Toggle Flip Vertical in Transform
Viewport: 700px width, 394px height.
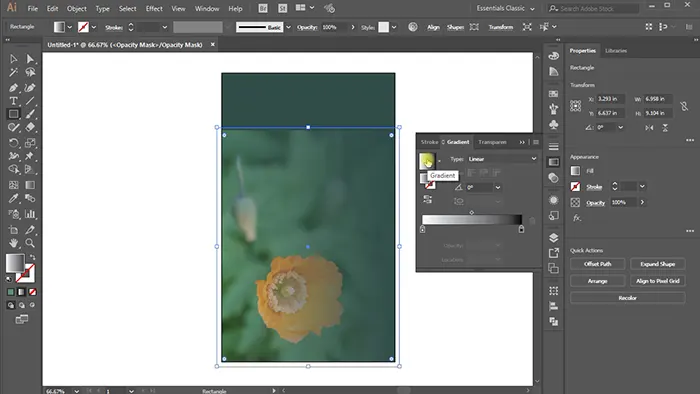(665, 128)
